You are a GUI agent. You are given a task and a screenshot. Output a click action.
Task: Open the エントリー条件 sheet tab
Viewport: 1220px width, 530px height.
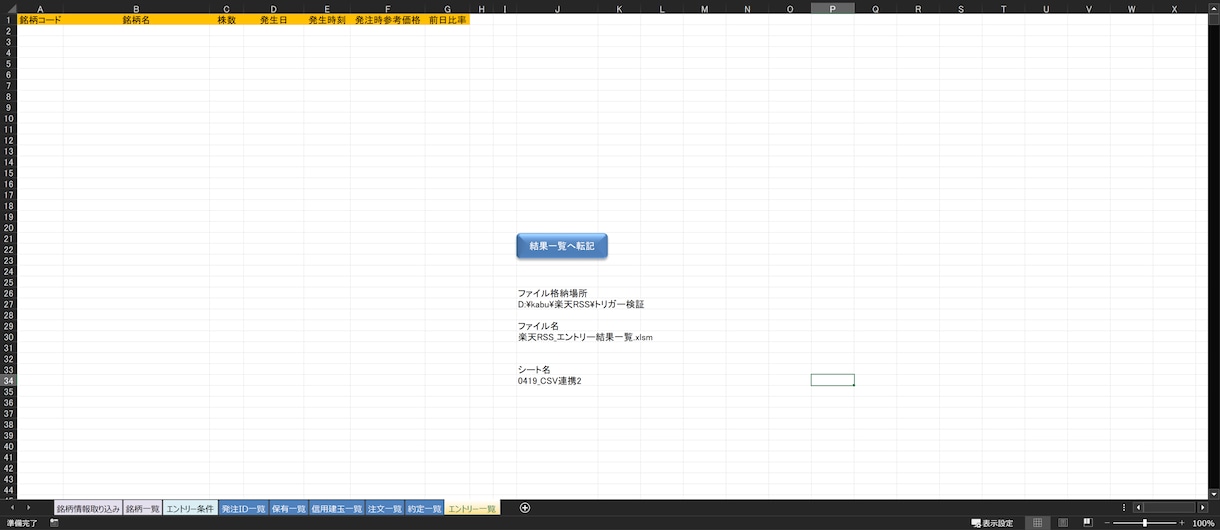190,509
